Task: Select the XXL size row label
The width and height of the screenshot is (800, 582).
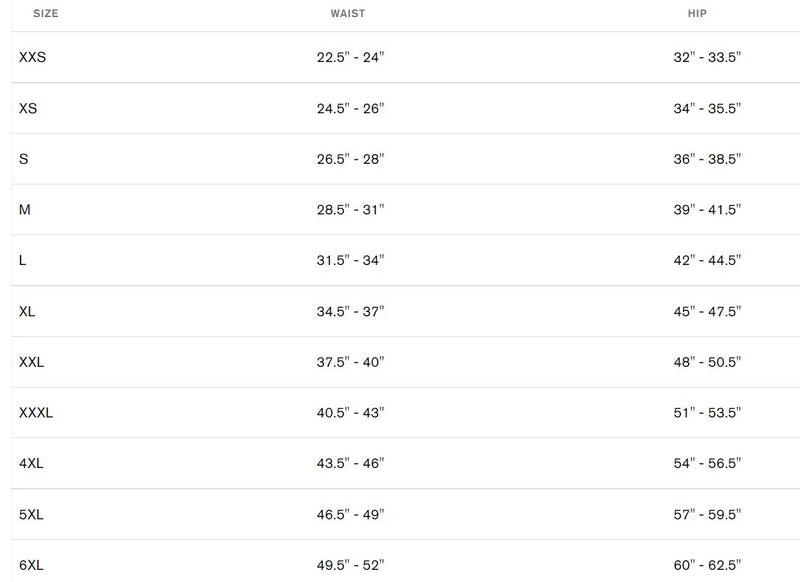Action: [x=32, y=362]
